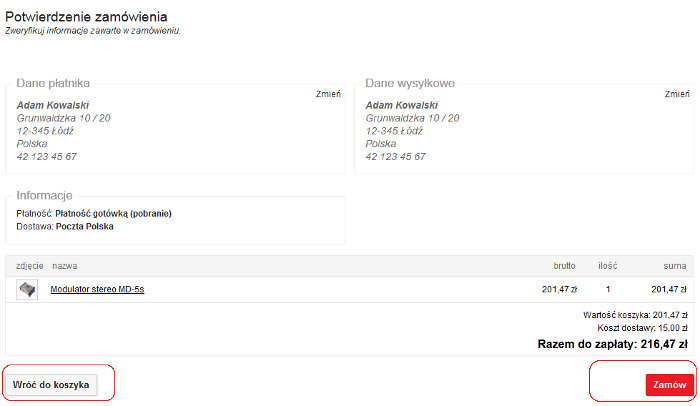Screen dimensions: 700x406
Task: Click the Potwierdzenie zamówienia heading
Action: [86, 17]
